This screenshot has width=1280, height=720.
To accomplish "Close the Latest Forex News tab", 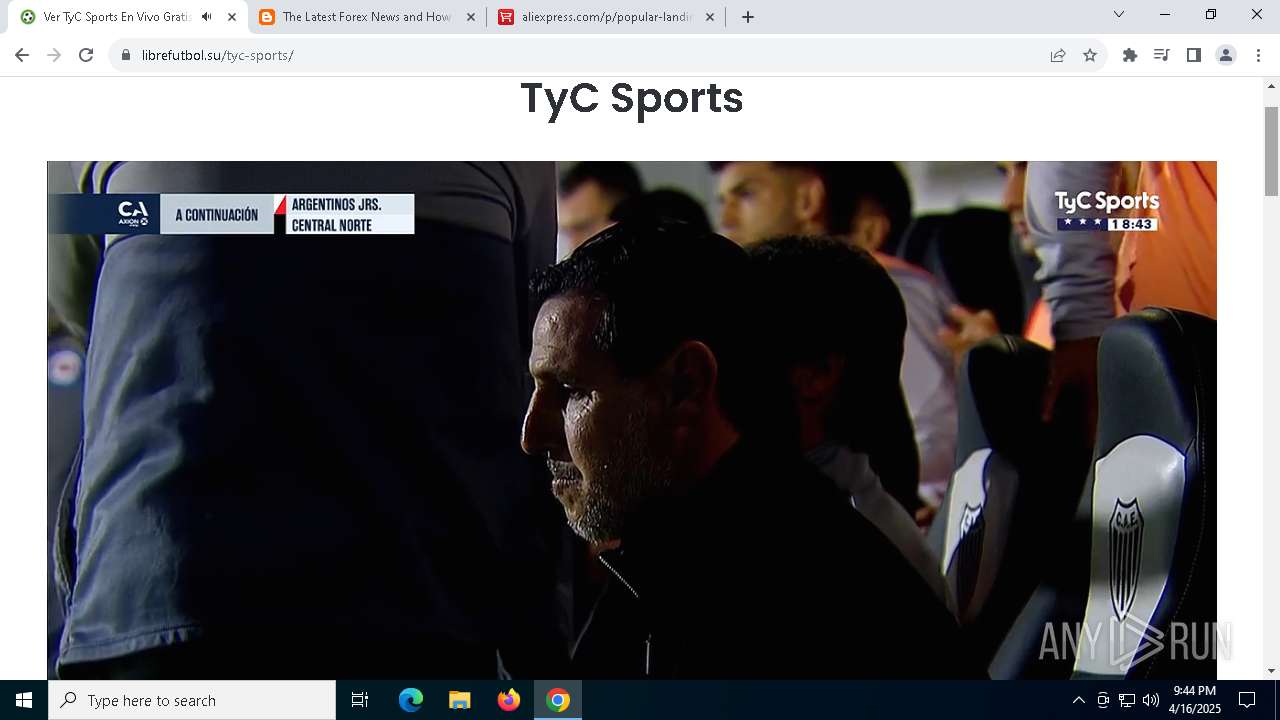I will [471, 17].
